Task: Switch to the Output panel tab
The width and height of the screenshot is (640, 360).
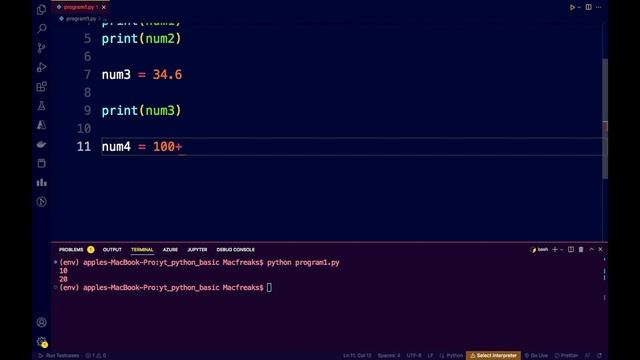Action: (x=112, y=249)
